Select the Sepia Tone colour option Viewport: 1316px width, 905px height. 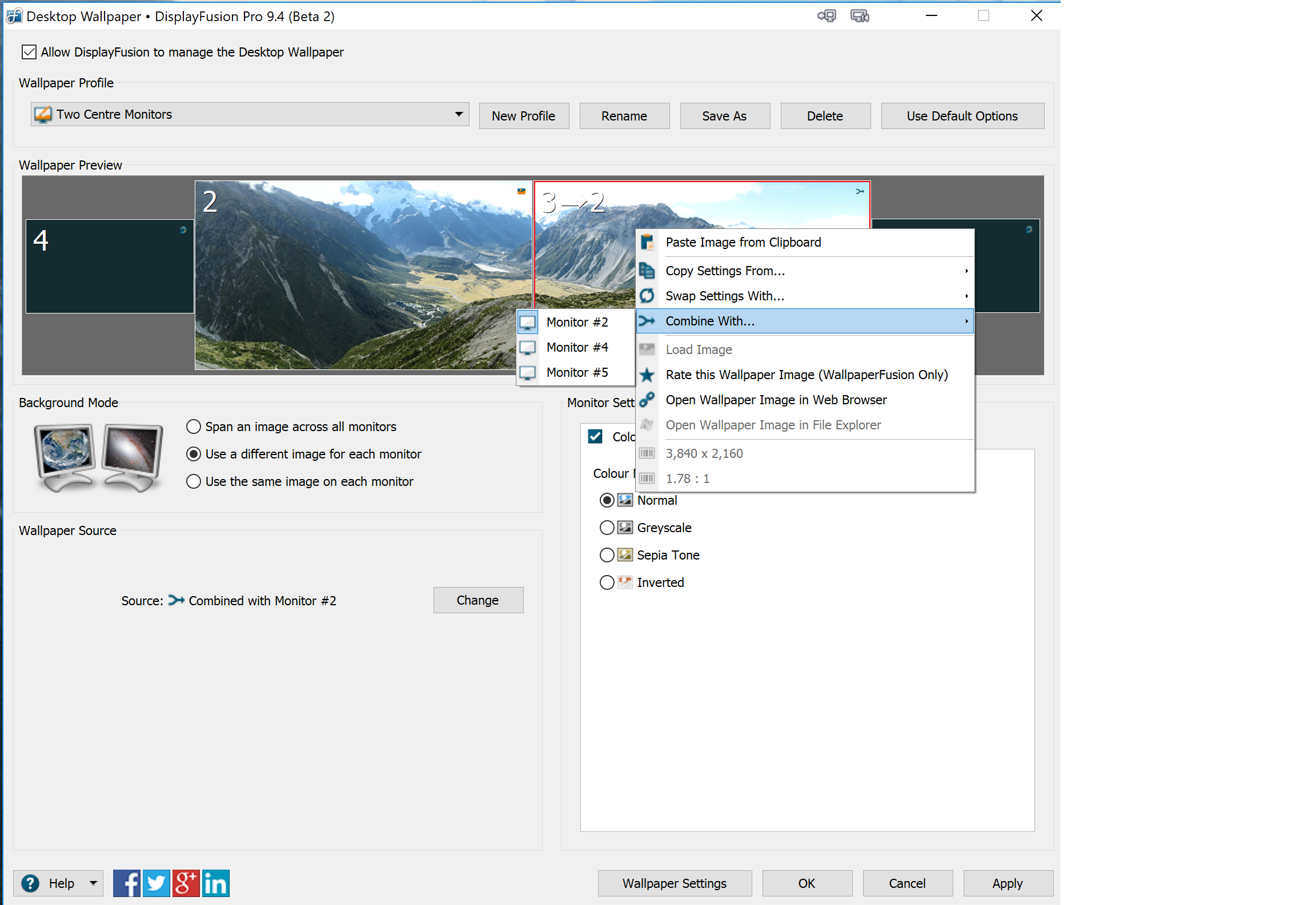coord(607,556)
